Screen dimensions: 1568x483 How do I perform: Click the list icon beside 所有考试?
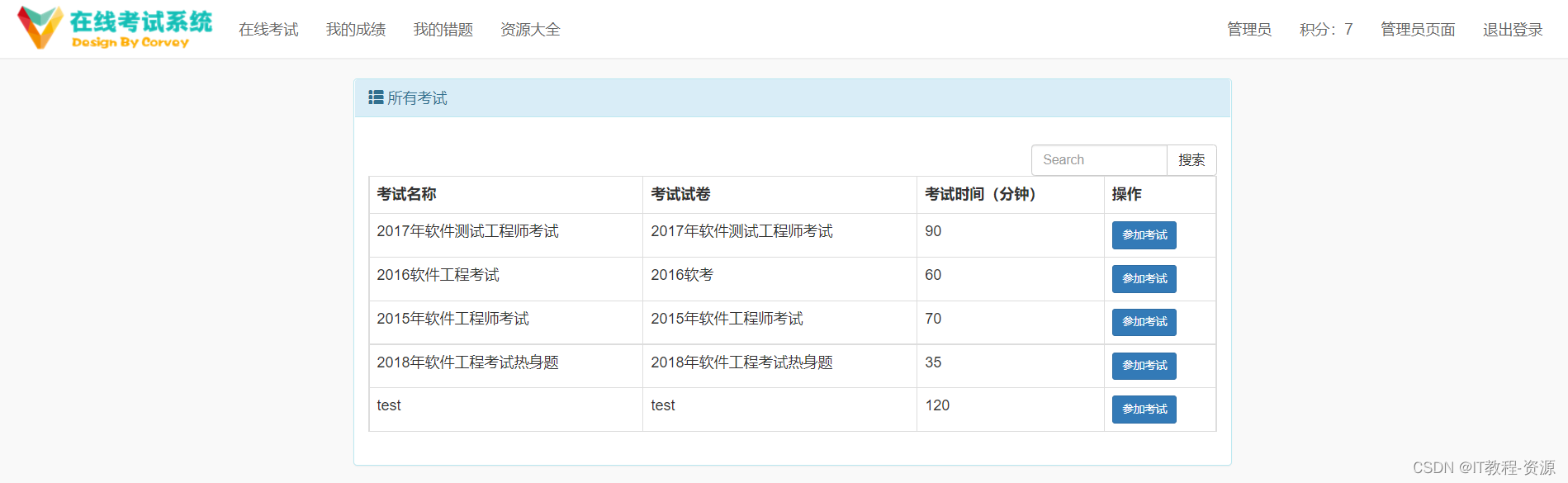(x=376, y=97)
